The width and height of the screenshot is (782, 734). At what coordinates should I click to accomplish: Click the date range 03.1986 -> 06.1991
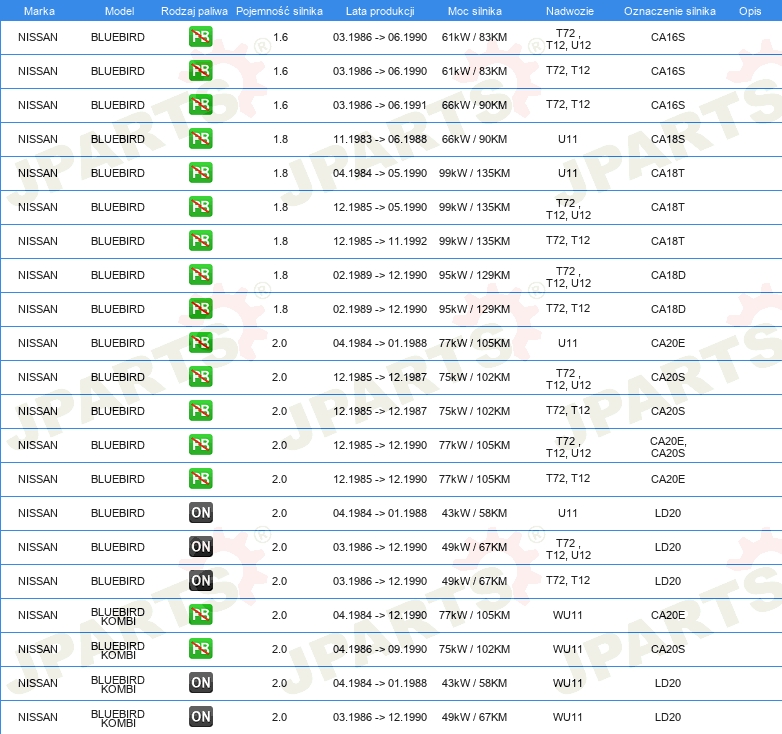coord(380,105)
